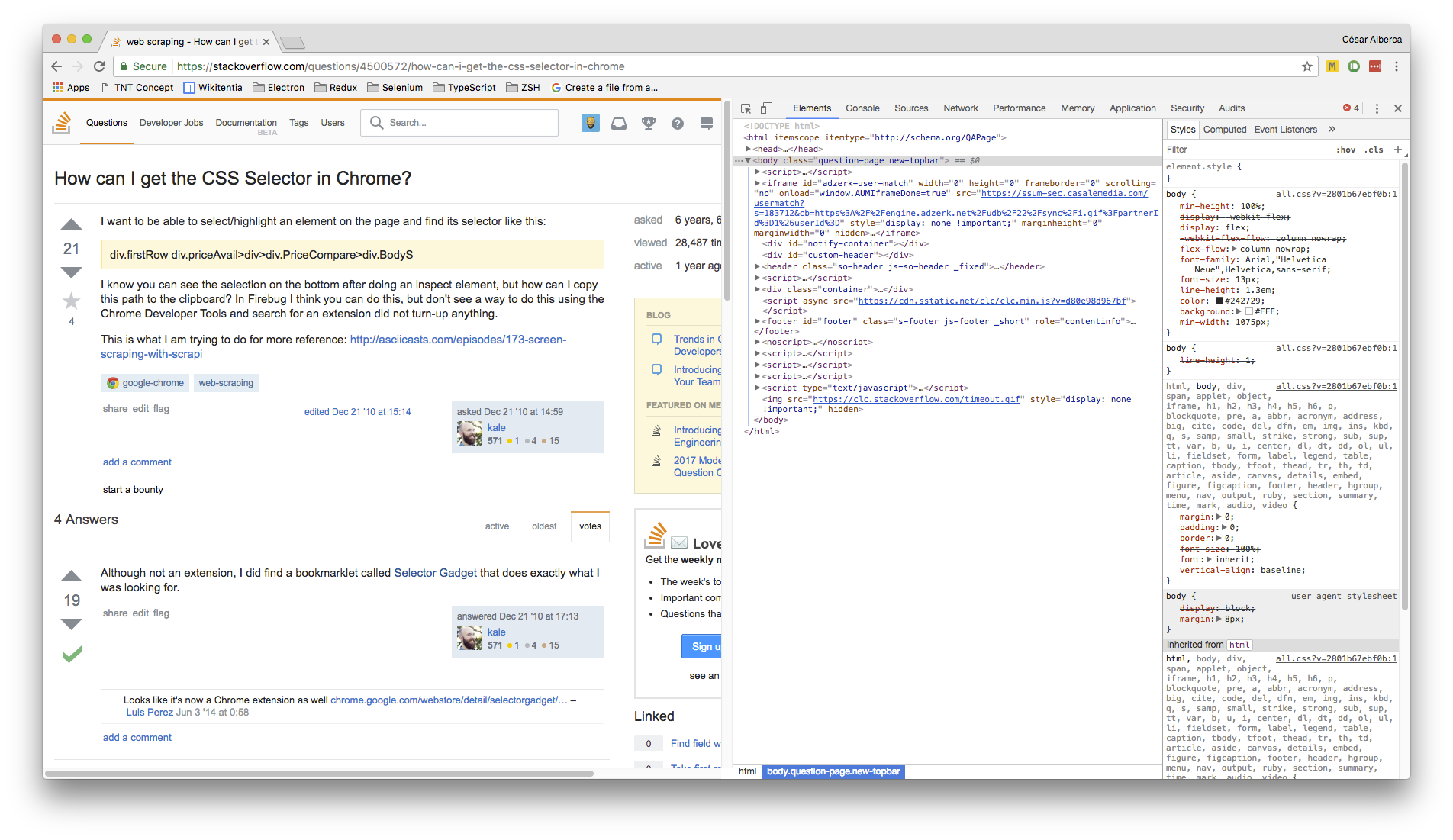
Task: Open the Selector Gadget link
Action: point(435,573)
